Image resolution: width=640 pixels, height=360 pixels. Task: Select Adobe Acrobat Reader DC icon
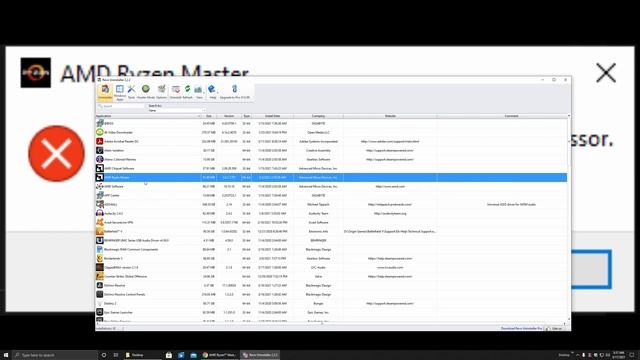(x=100, y=141)
